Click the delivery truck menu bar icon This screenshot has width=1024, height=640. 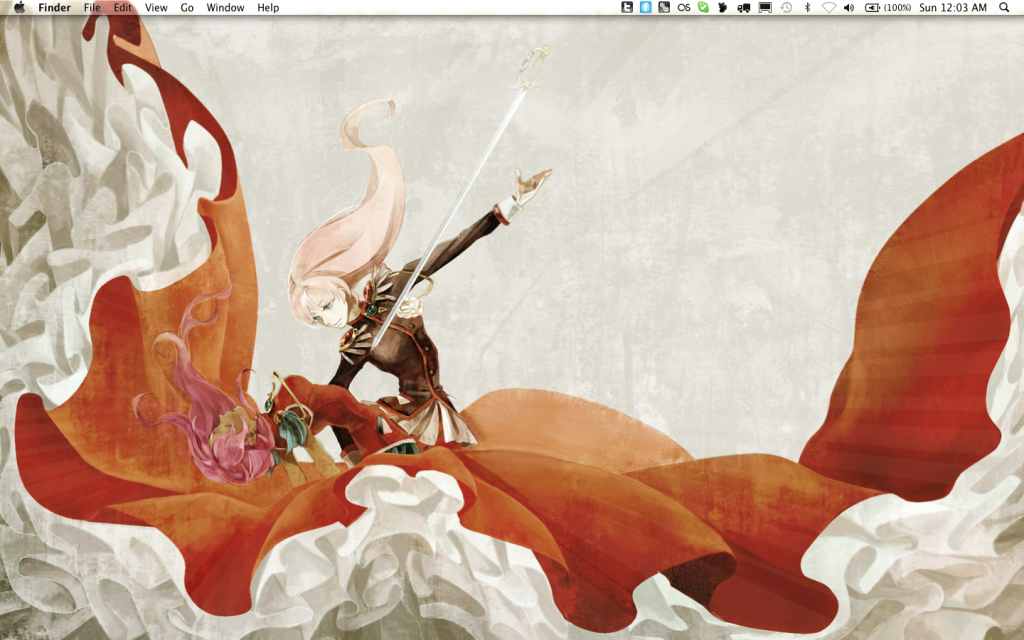coord(743,8)
